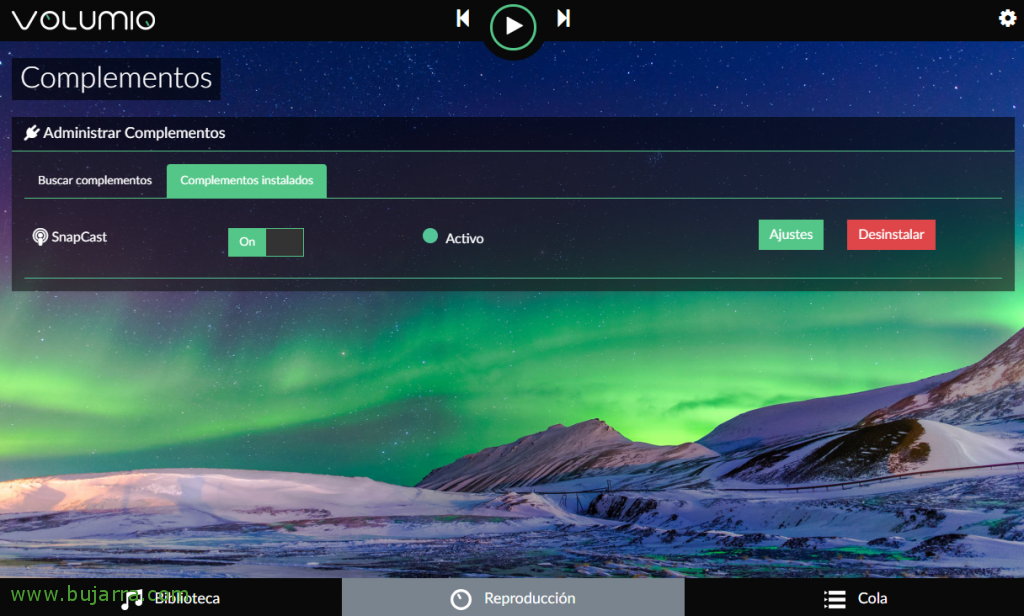Click the Cola queue list icon
The image size is (1024, 616).
(833, 598)
